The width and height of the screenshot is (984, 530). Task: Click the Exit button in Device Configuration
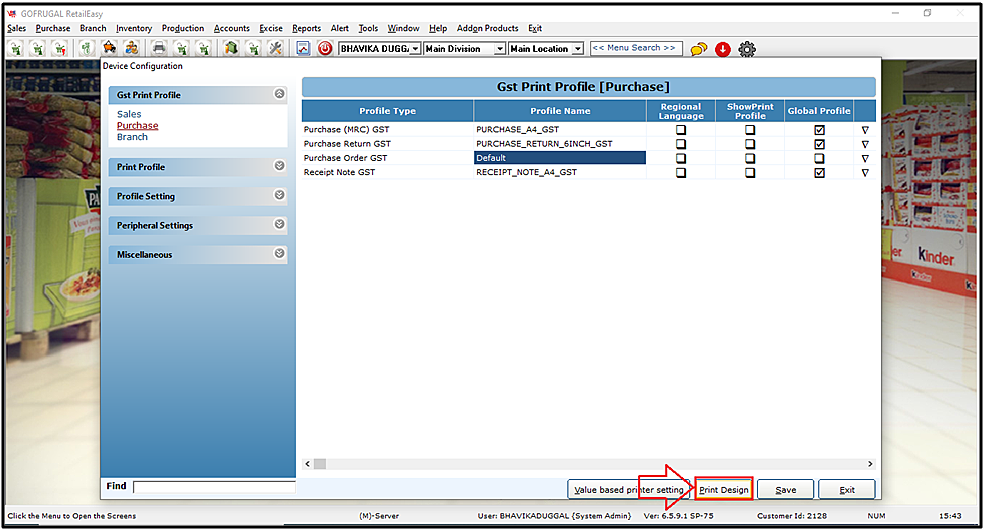(x=847, y=489)
